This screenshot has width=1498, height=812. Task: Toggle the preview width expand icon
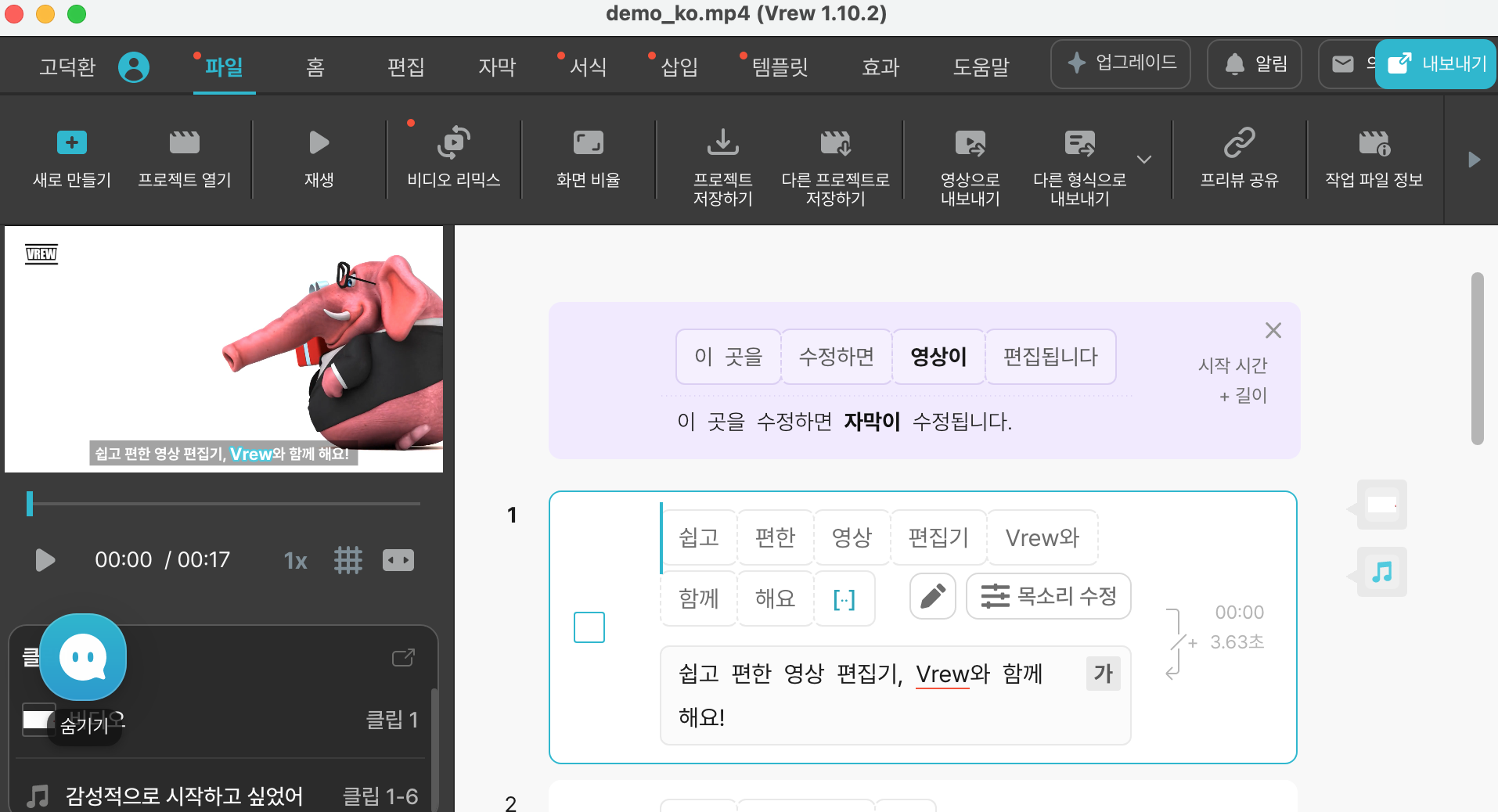[398, 560]
